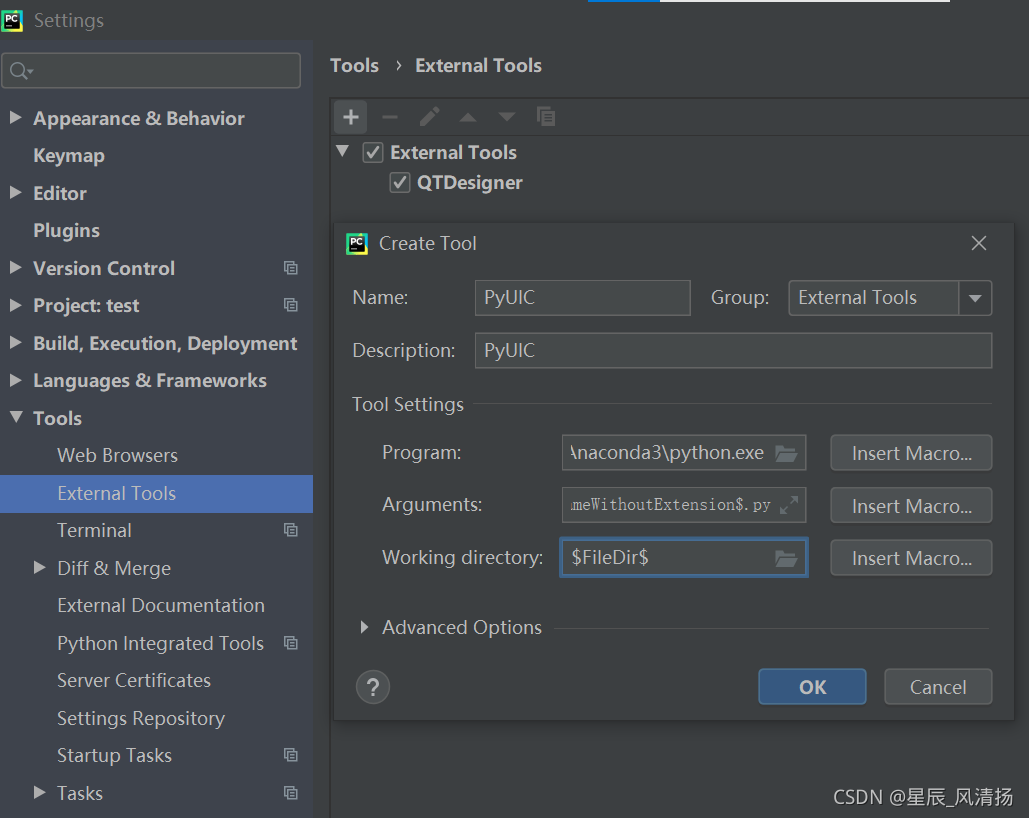This screenshot has width=1029, height=818.
Task: Open Startup Tasks settings
Action: [x=114, y=756]
